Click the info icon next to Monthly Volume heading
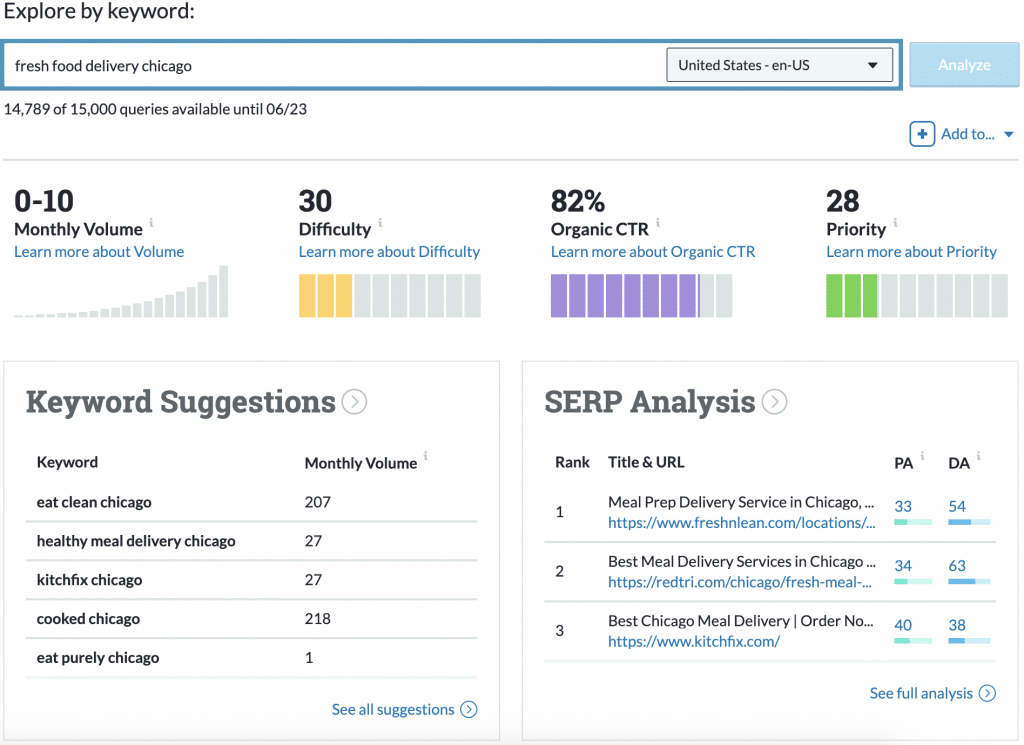This screenshot has width=1024, height=745. tap(151, 223)
